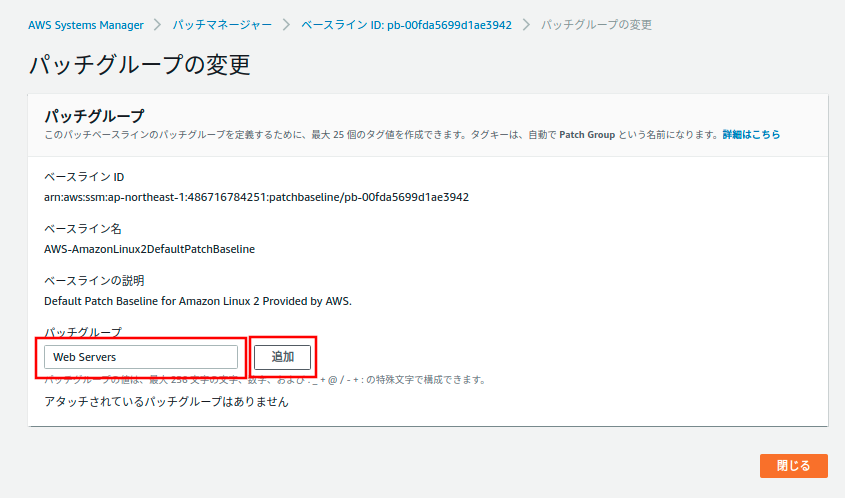
Task: Click AWS-AmazonLinux2DefaultPatchBaseline name value
Action: coord(149,249)
